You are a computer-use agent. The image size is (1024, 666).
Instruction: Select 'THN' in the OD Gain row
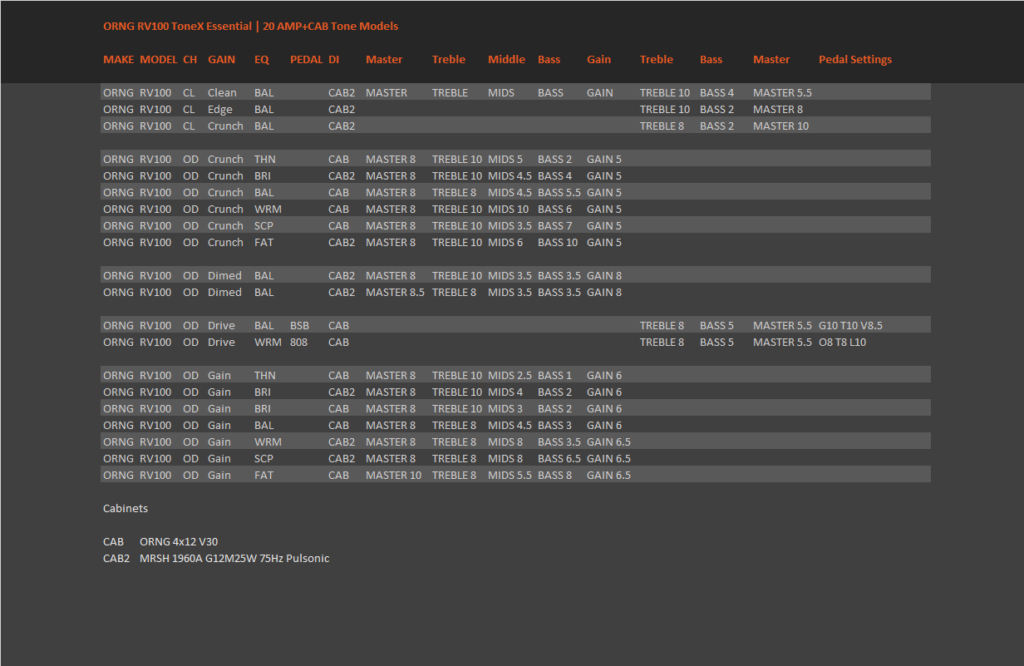click(264, 376)
